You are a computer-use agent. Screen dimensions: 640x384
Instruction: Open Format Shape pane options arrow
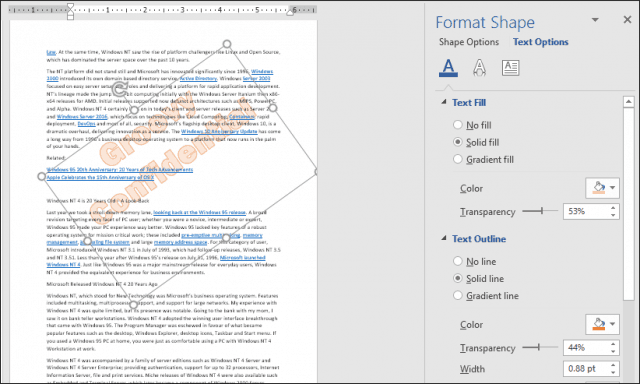point(595,20)
